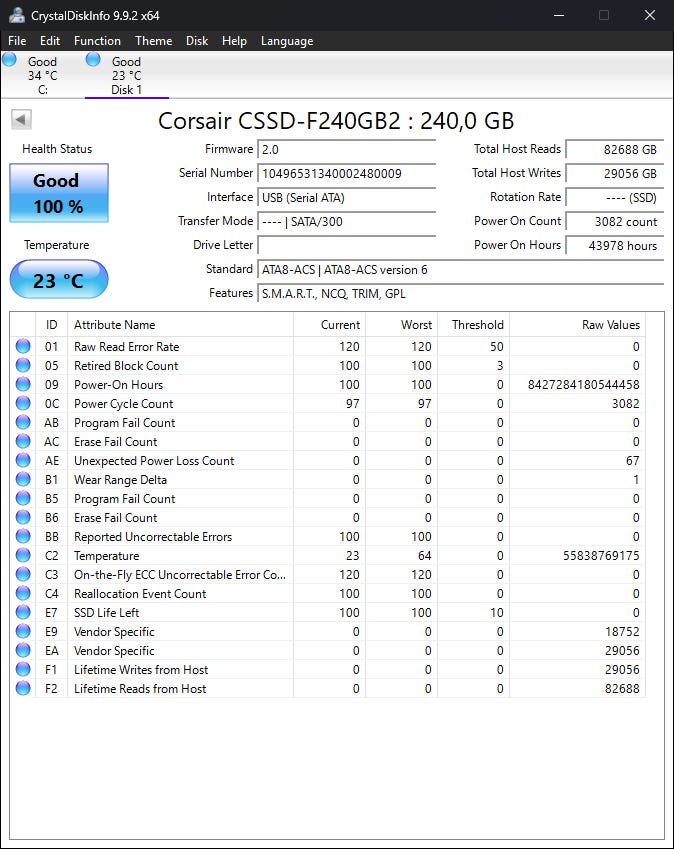The image size is (674, 849).
Task: Click status orb of Retired Block Count row
Action: pyautogui.click(x=23, y=365)
